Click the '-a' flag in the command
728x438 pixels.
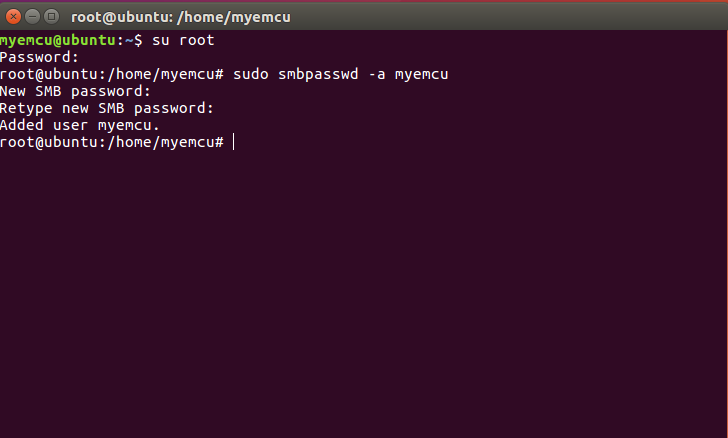tap(377, 74)
